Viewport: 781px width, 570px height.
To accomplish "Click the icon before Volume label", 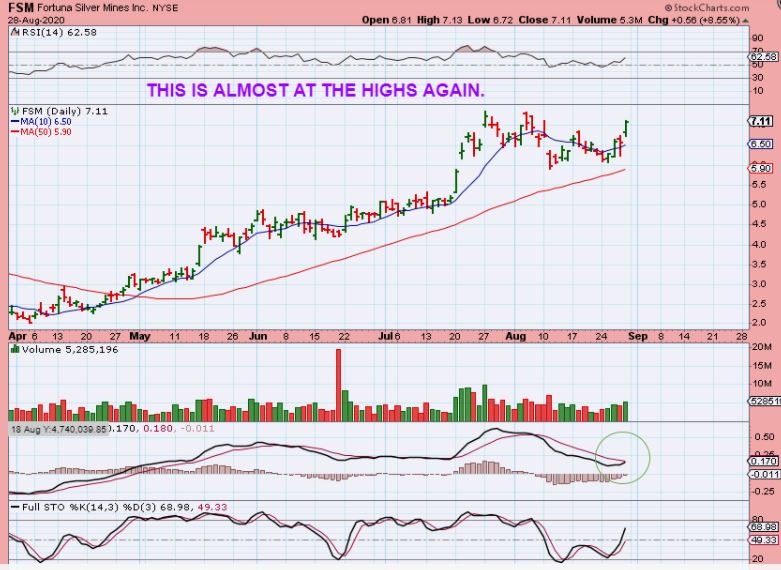I will coord(15,350).
